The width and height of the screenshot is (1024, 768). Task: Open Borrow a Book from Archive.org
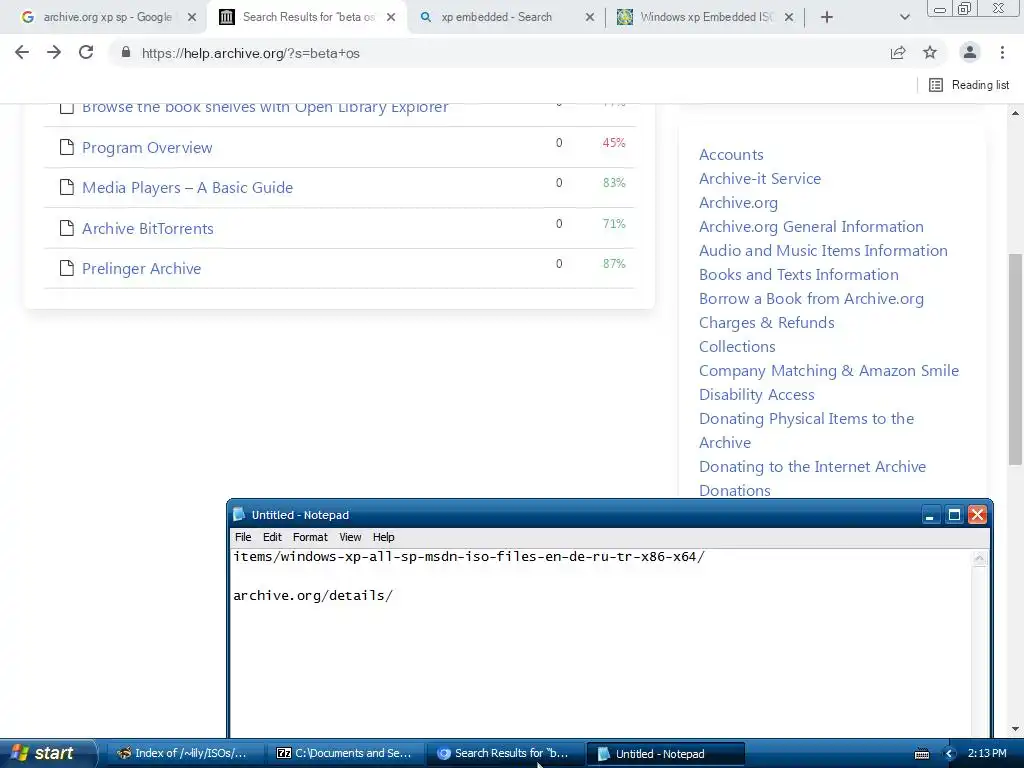[811, 298]
